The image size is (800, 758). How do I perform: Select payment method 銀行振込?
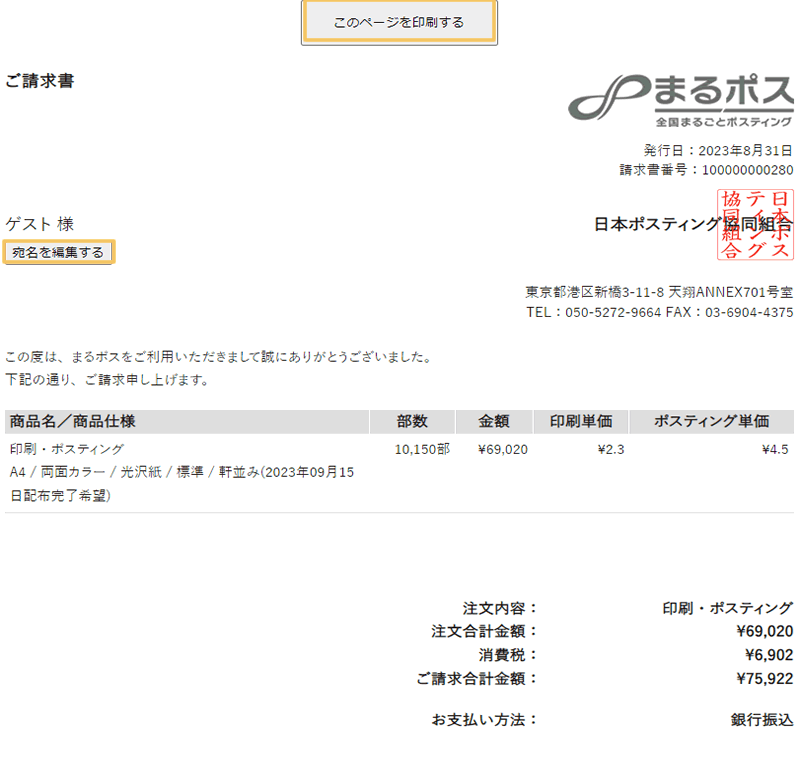(762, 720)
